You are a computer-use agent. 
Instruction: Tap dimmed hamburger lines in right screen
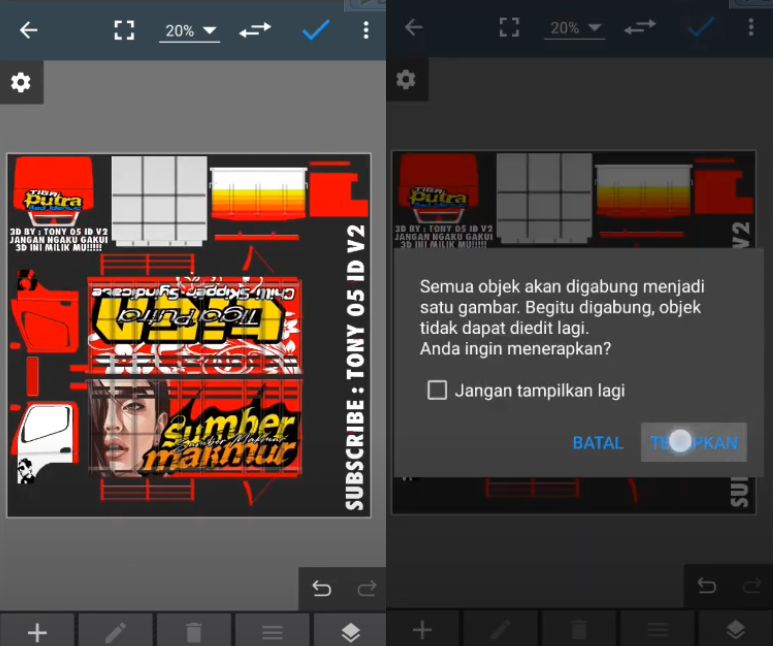coord(657,630)
